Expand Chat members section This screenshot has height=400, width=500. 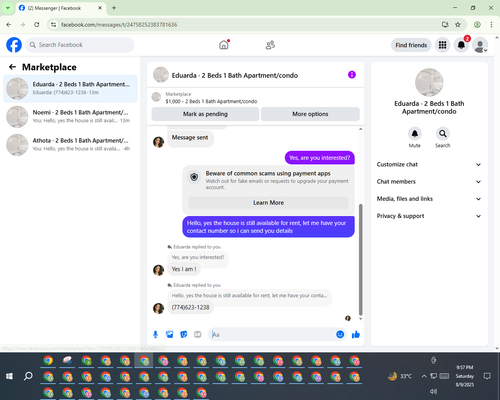point(429,182)
